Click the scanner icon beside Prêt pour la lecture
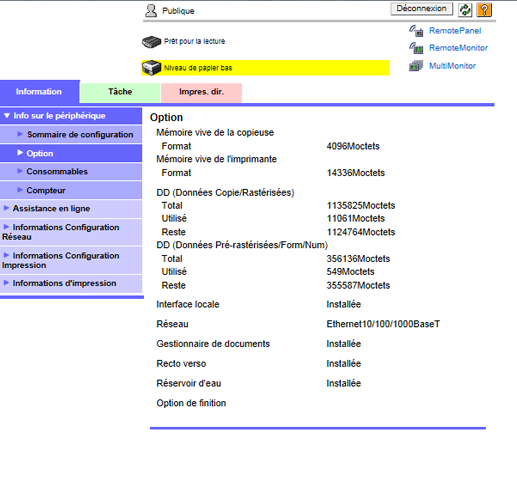 tap(151, 42)
